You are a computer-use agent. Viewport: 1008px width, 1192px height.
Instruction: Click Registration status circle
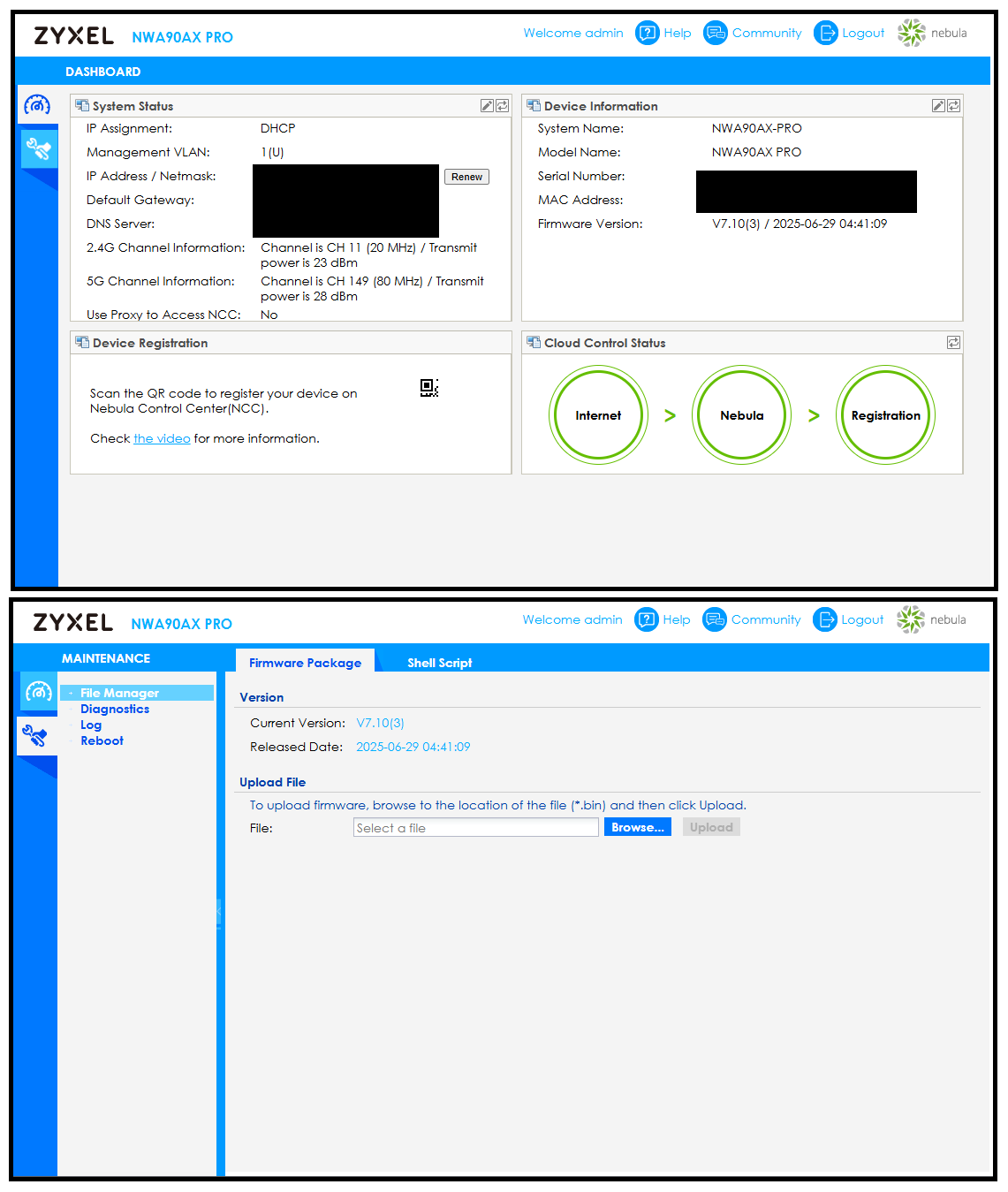click(885, 414)
